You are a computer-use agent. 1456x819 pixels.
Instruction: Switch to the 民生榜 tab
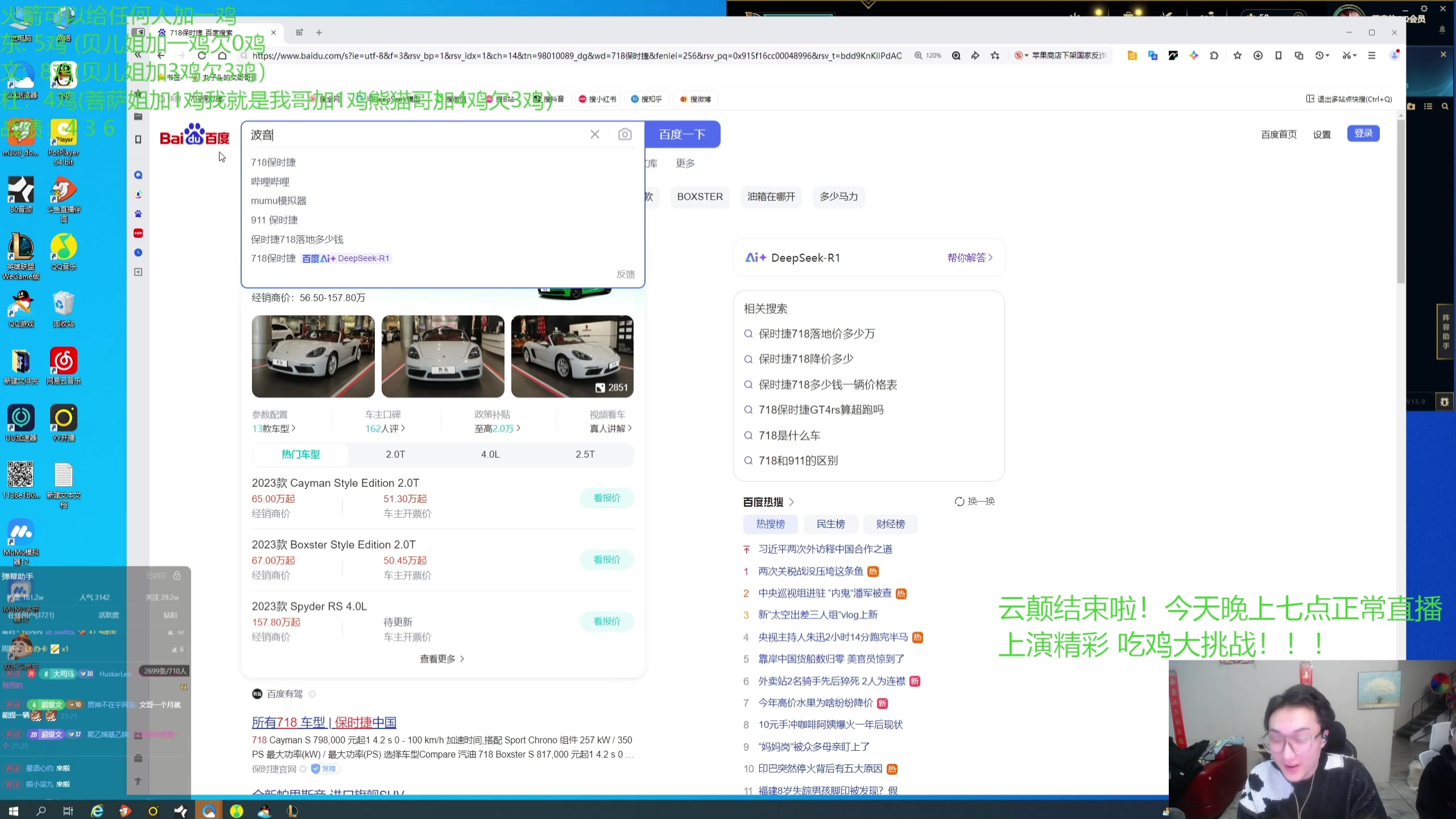click(831, 524)
